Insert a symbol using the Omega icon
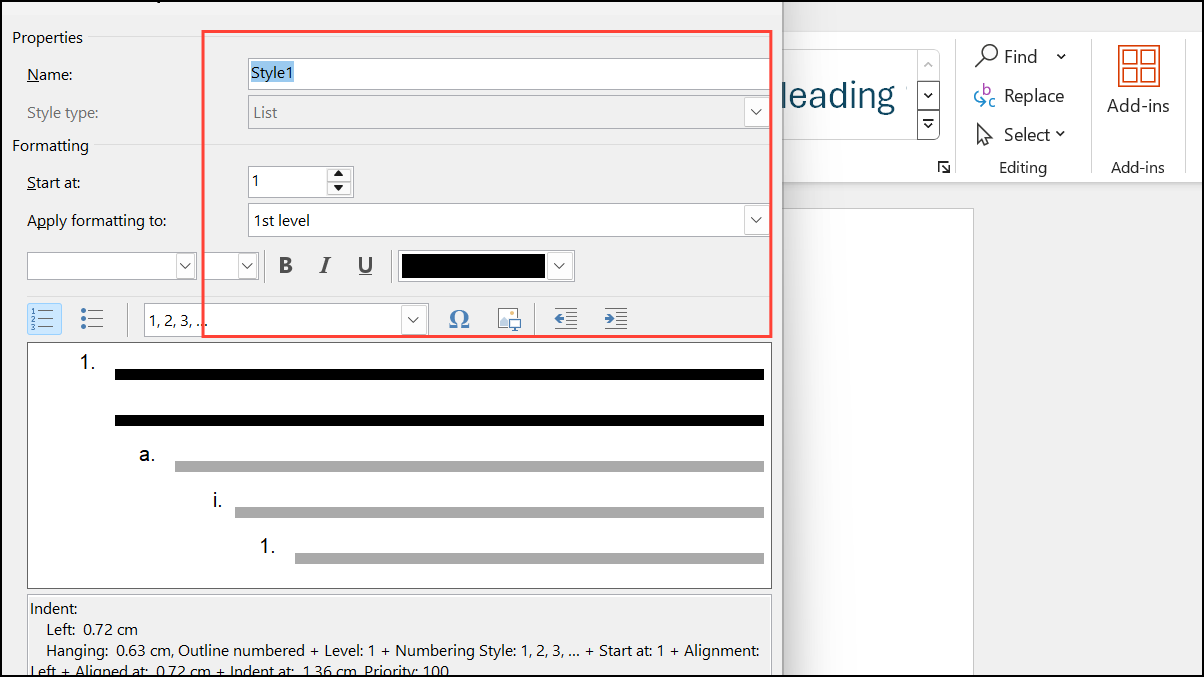Screen dimensions: 1204x677 460,318
